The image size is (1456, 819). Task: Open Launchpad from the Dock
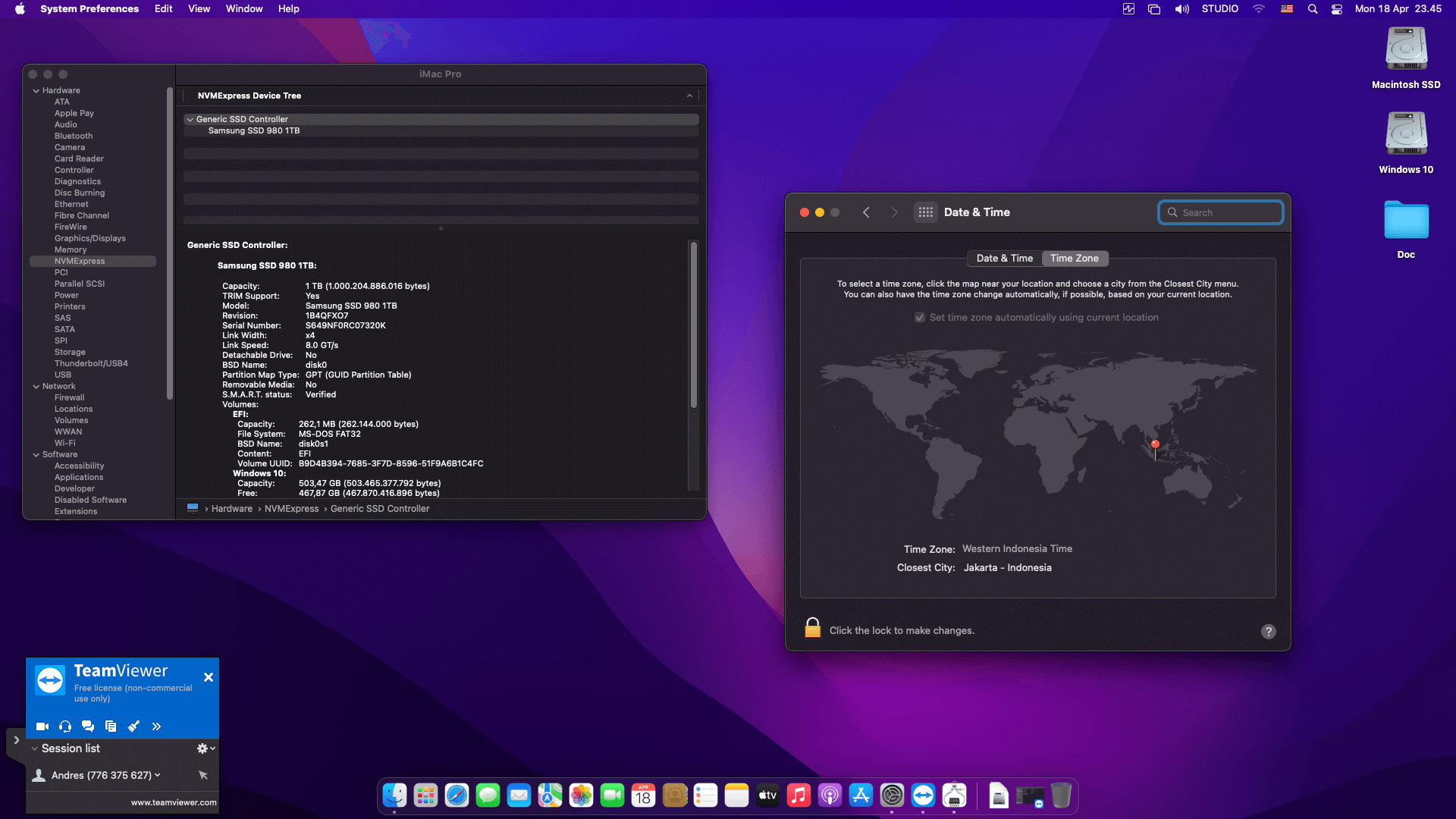(x=425, y=795)
